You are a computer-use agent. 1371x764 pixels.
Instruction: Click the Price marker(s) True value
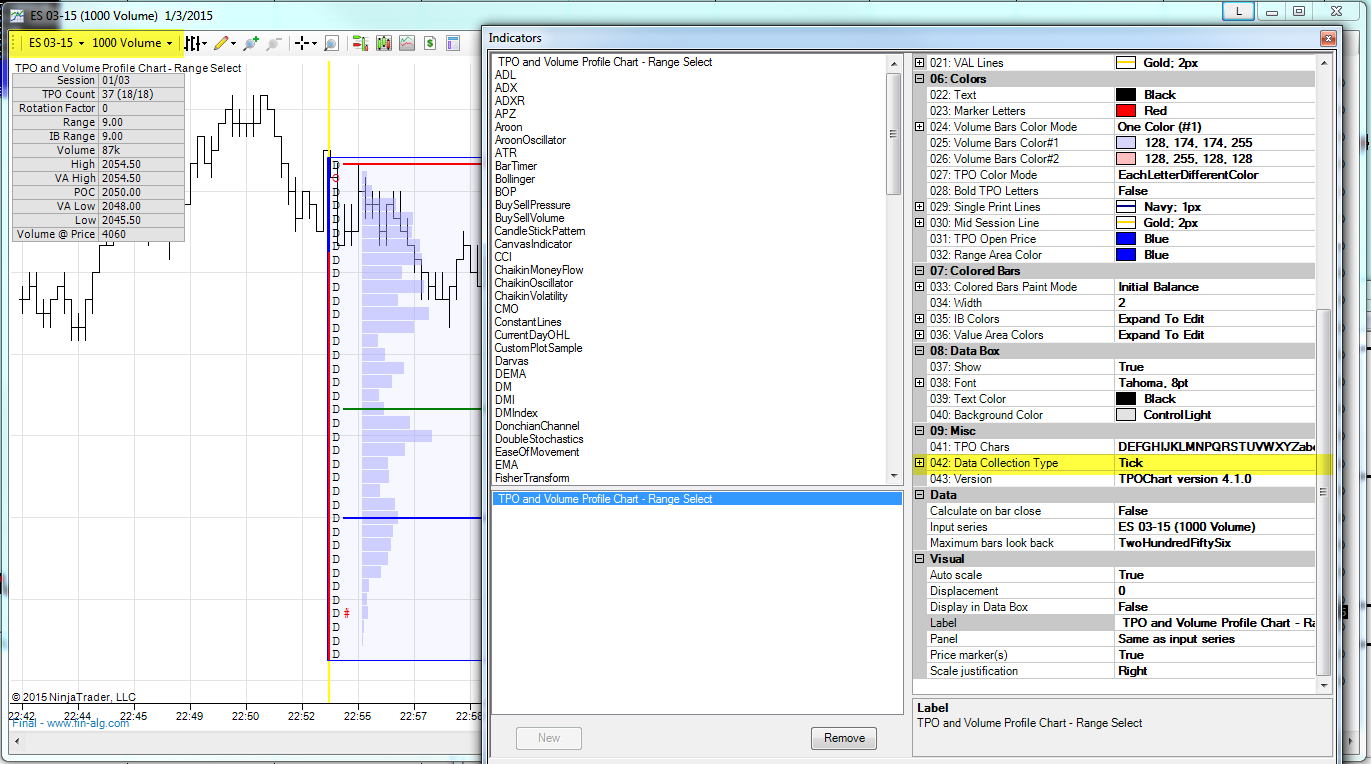pos(1215,655)
